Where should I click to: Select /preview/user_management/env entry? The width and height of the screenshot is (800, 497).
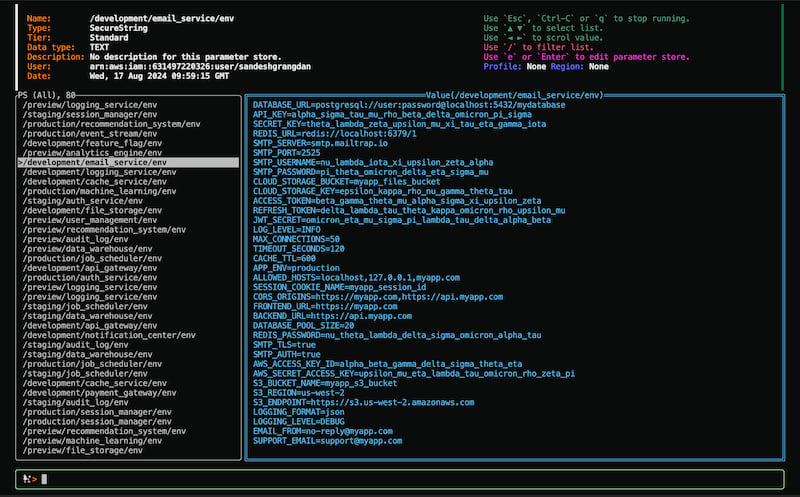90,220
